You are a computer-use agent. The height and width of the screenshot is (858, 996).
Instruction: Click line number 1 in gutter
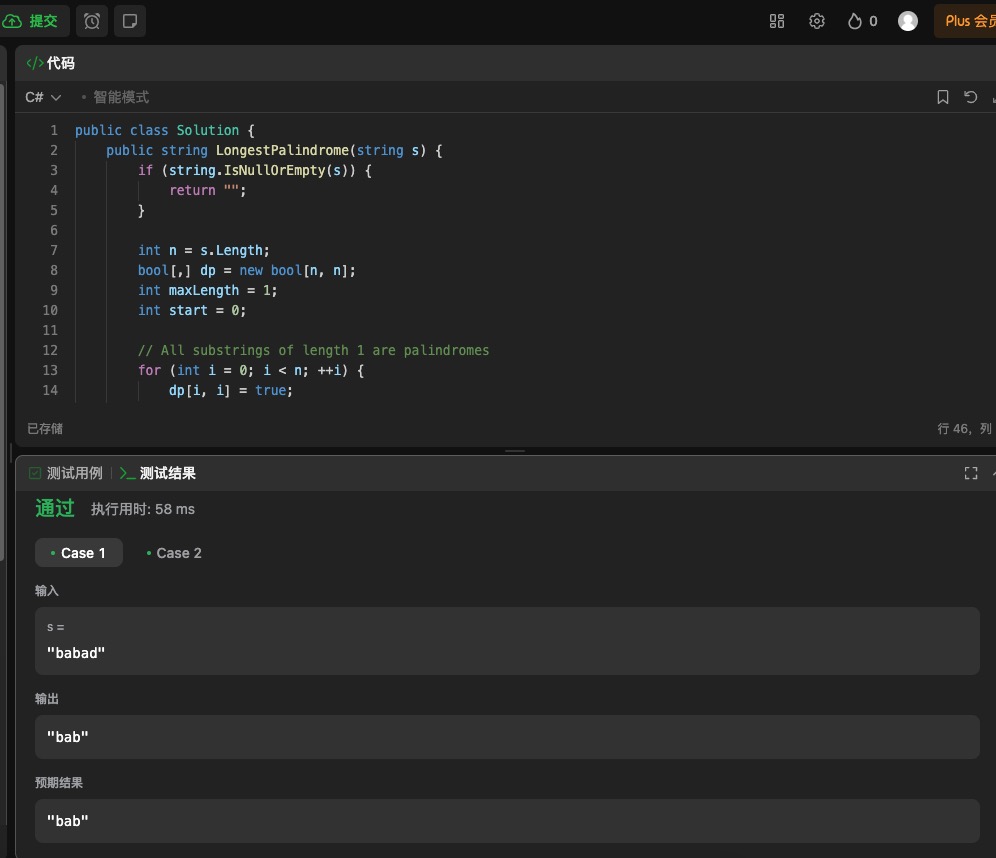click(54, 130)
